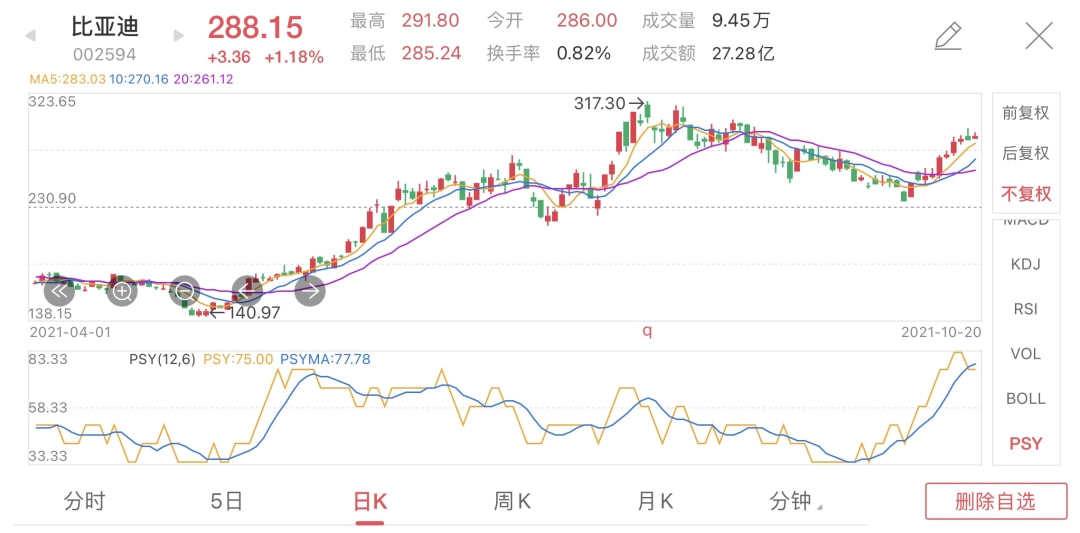The image size is (1080, 533).
Task: Click the 成交量 value 9.45万
Action: click(740, 21)
